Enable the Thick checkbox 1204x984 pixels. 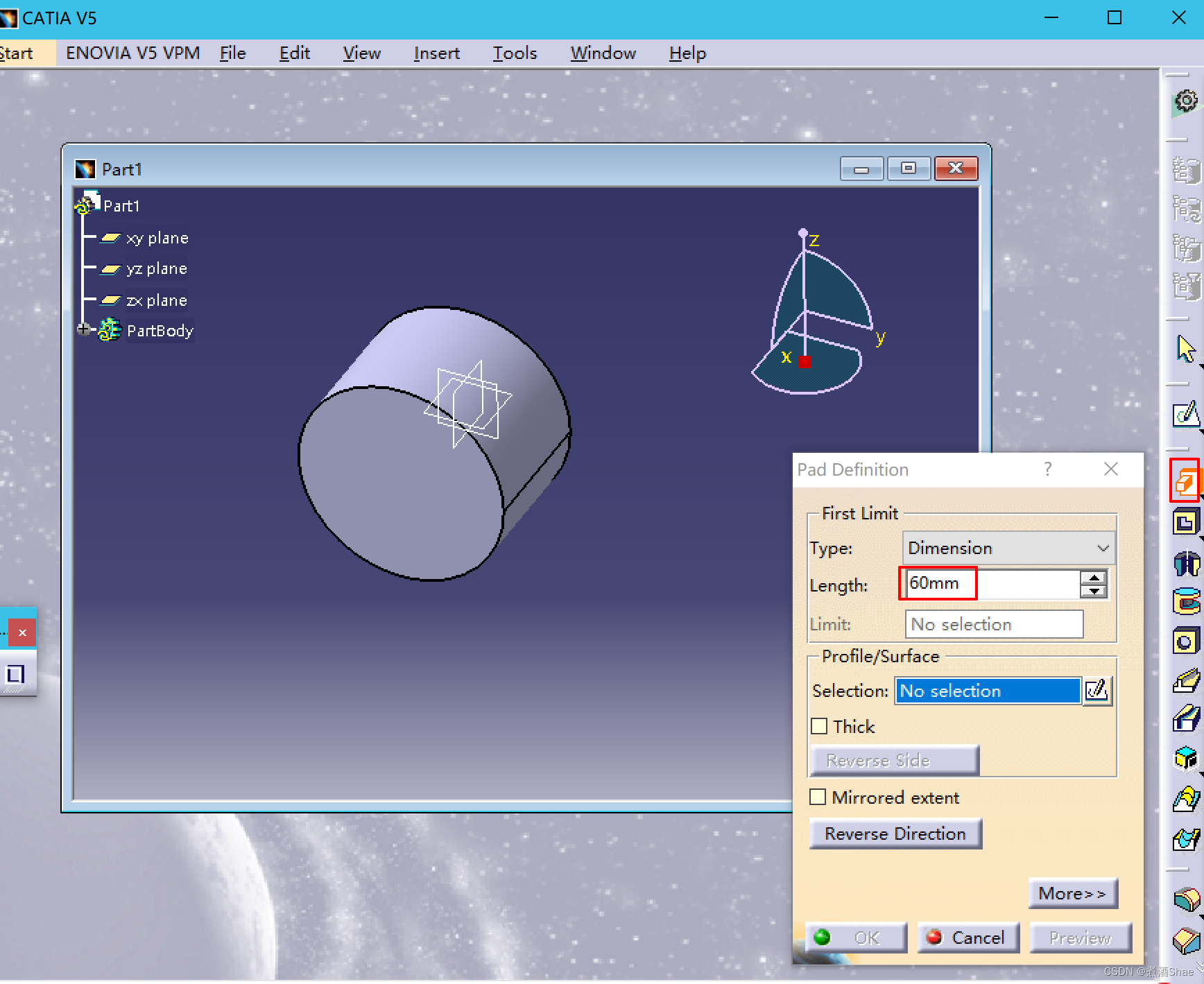tap(819, 726)
